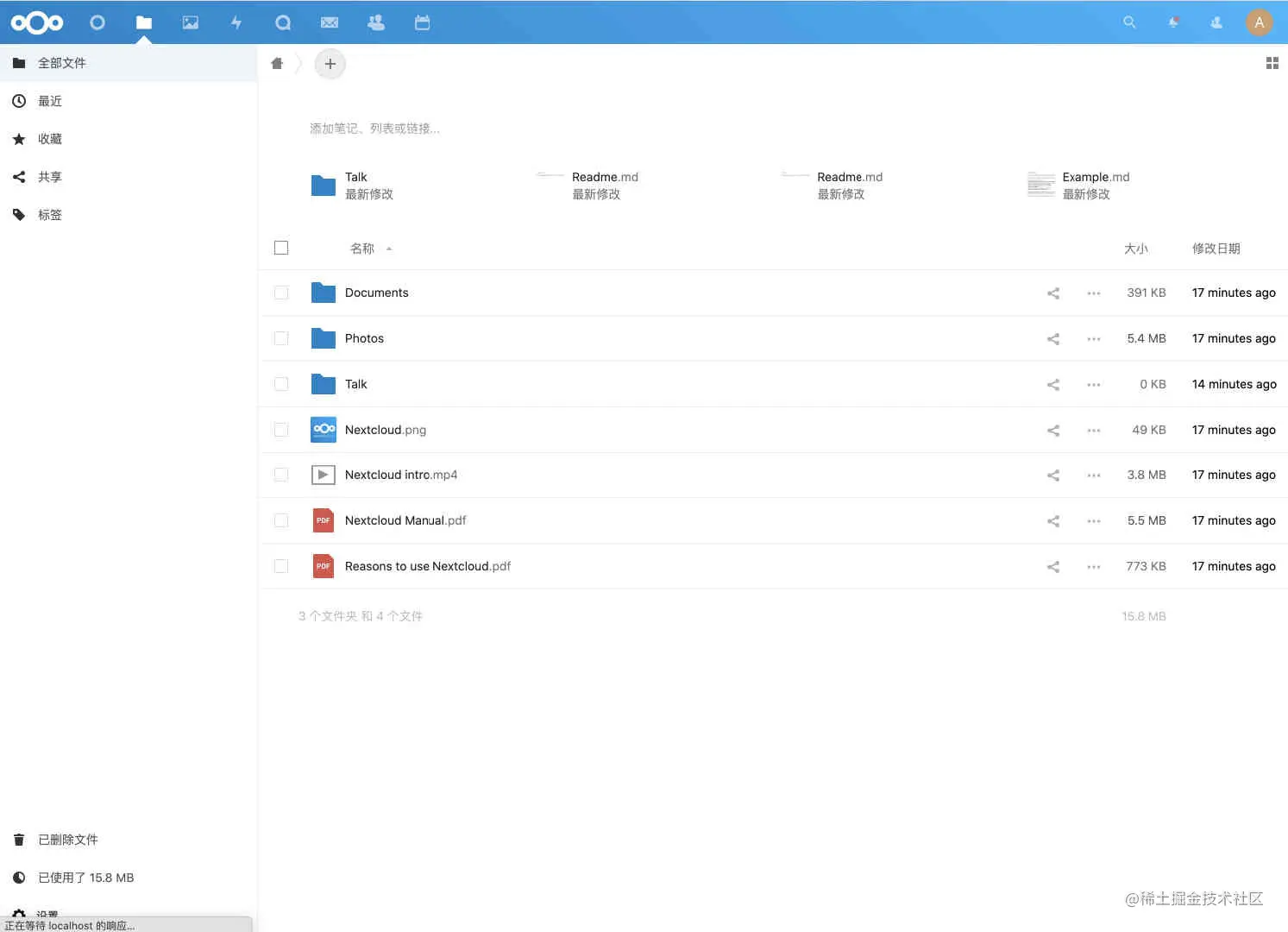Open the Dashboard app icon
Viewport: 1288px width, 932px height.
coord(97,22)
